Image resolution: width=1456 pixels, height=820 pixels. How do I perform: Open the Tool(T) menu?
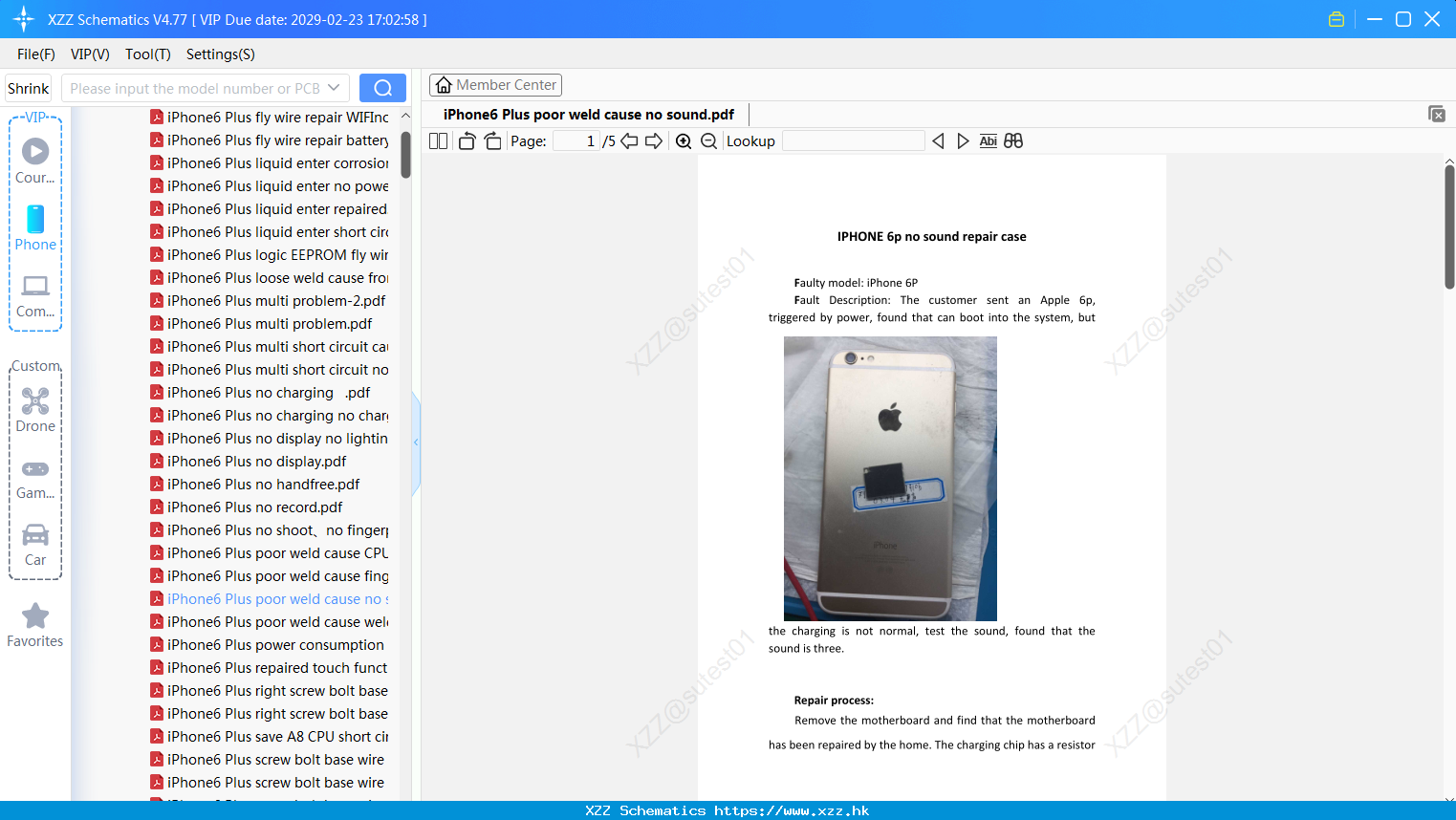148,54
